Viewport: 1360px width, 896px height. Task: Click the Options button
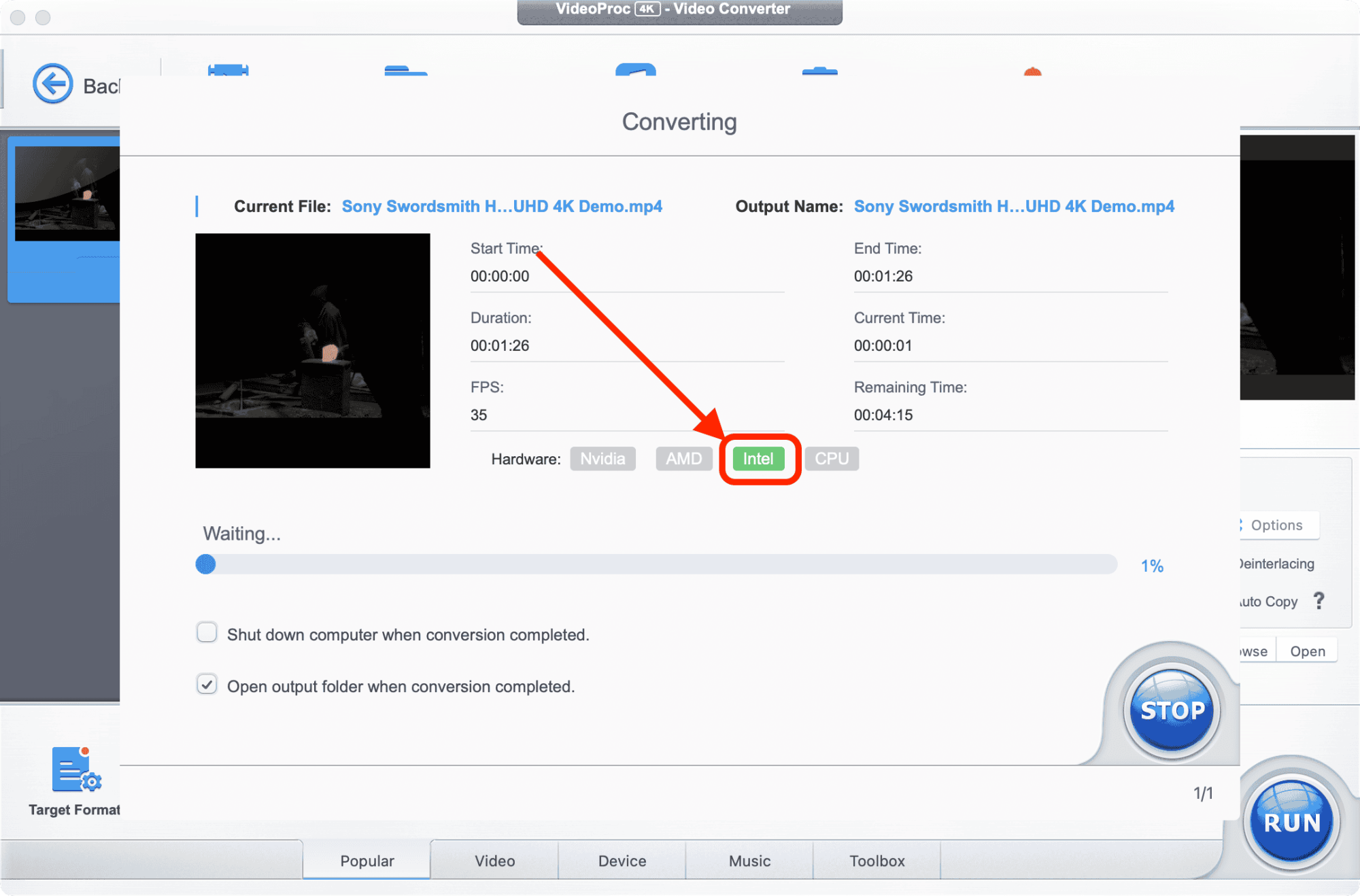[x=1278, y=525]
